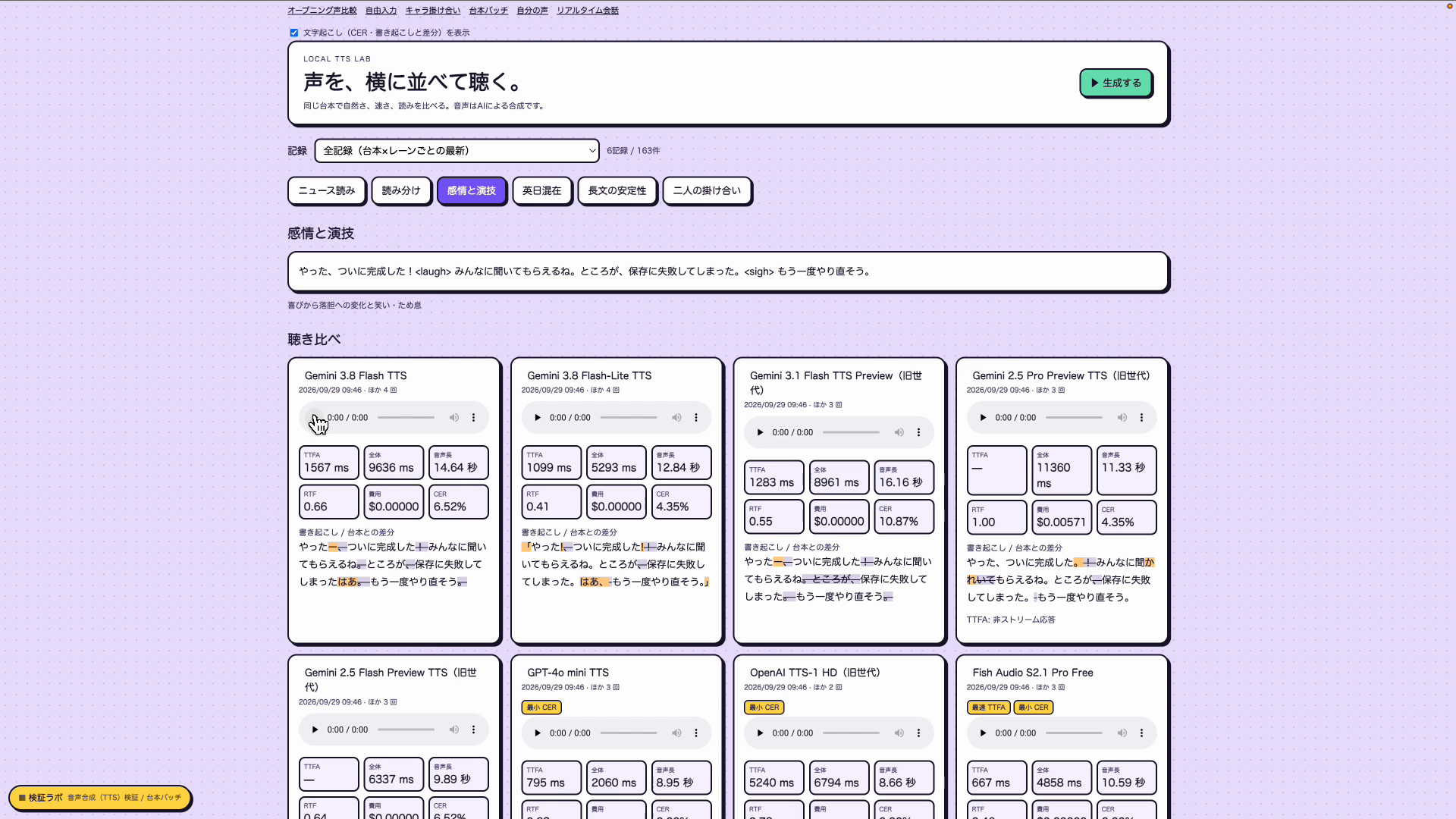Open more options on Fish Audio S2.1 player

(1141, 733)
